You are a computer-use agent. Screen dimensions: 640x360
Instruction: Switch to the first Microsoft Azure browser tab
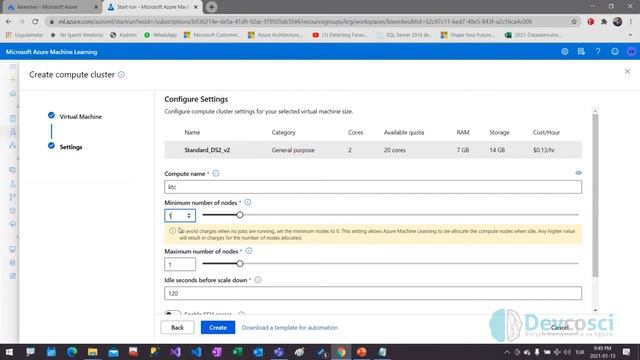48,7
